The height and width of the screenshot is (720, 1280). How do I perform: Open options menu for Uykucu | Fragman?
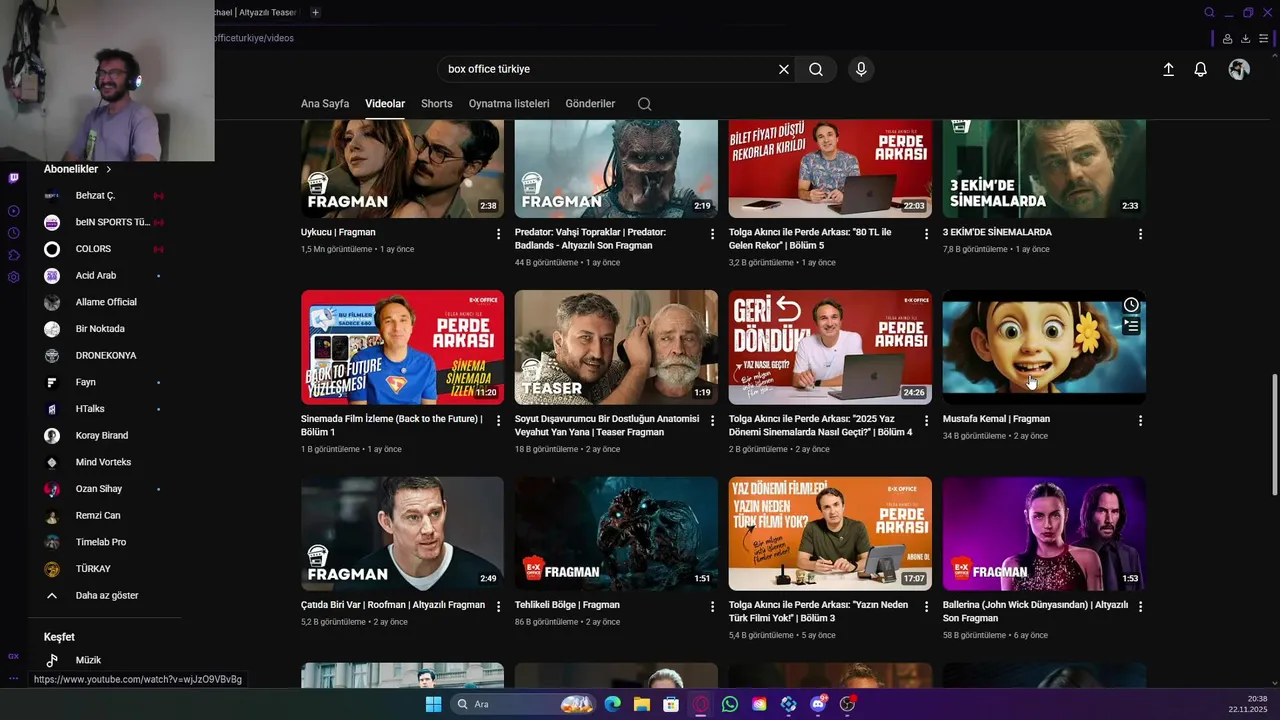pos(498,234)
